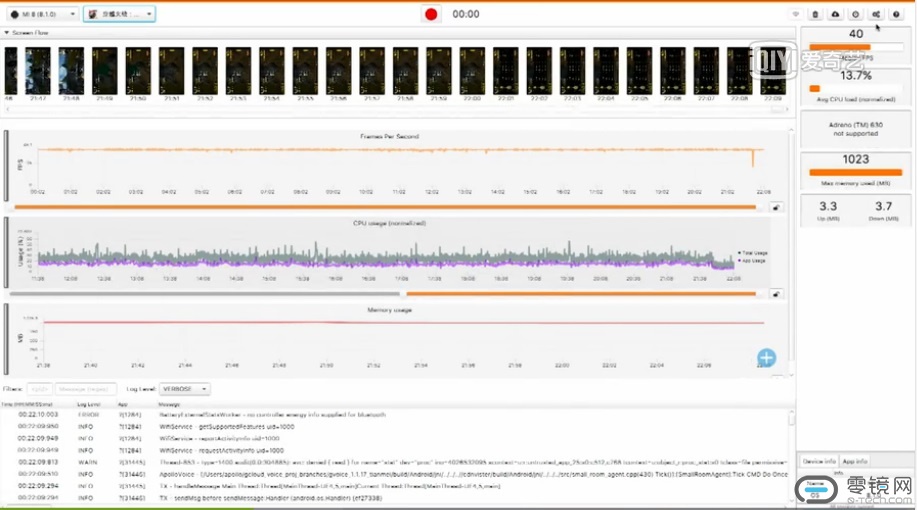Screen dimensions: 917x510
Task: Click the CPU chart zoom reset icon
Action: coord(776,294)
